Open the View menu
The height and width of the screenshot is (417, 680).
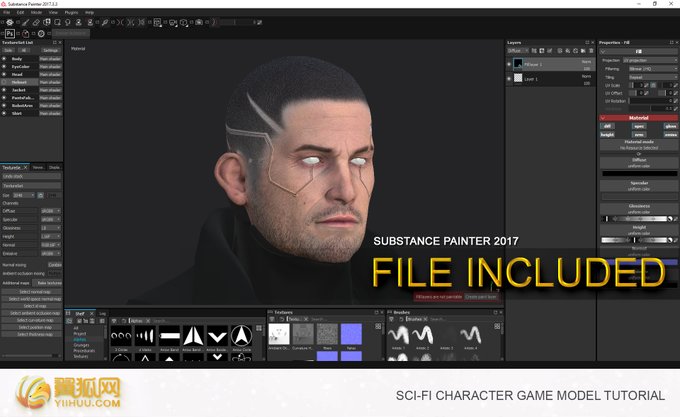coord(53,13)
